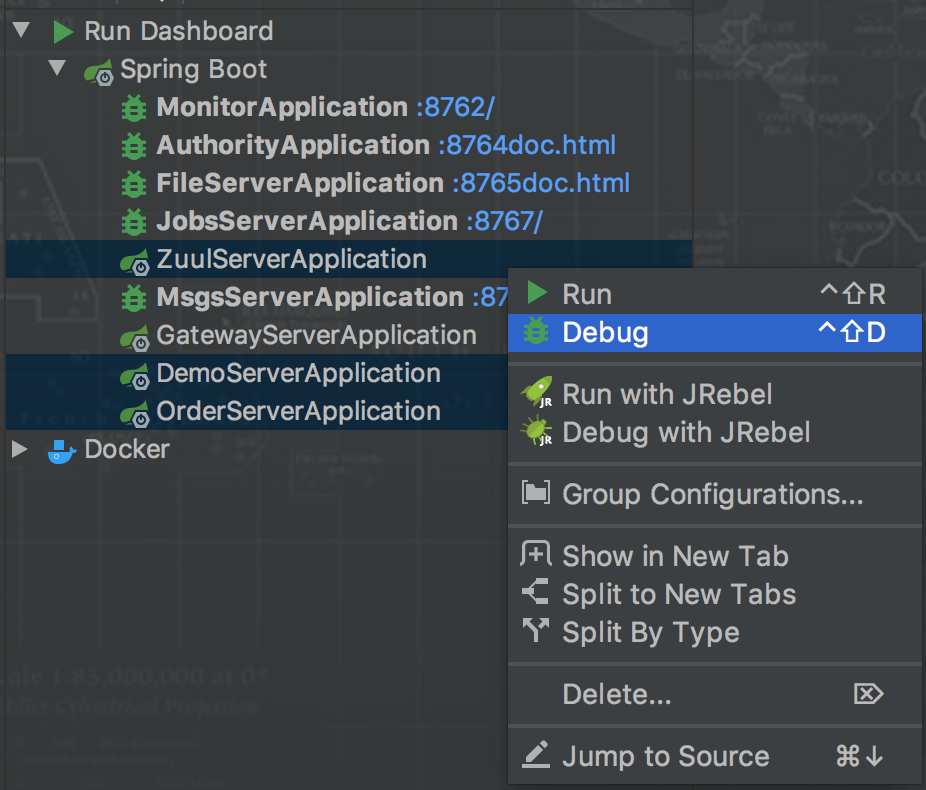The image size is (926, 790).
Task: Click the Run Dashboard green play icon
Action: coord(63,31)
